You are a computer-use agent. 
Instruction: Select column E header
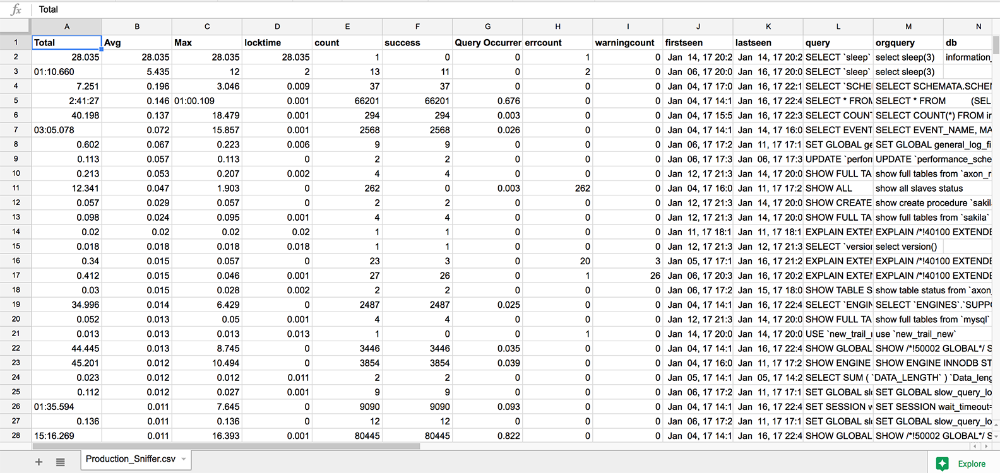point(347,27)
